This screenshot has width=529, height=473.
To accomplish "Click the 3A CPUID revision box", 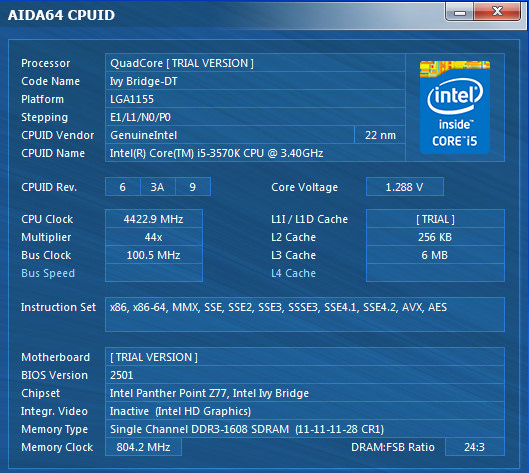I will point(158,187).
